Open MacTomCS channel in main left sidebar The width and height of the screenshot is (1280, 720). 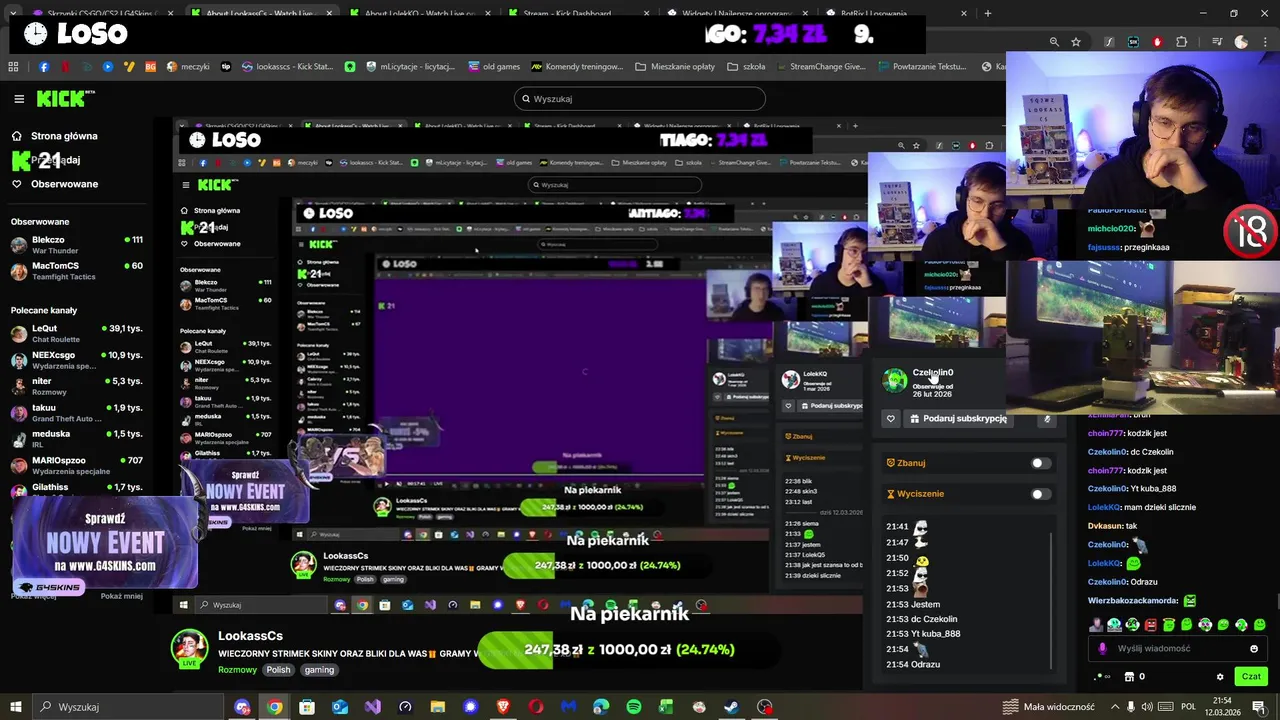77,271
